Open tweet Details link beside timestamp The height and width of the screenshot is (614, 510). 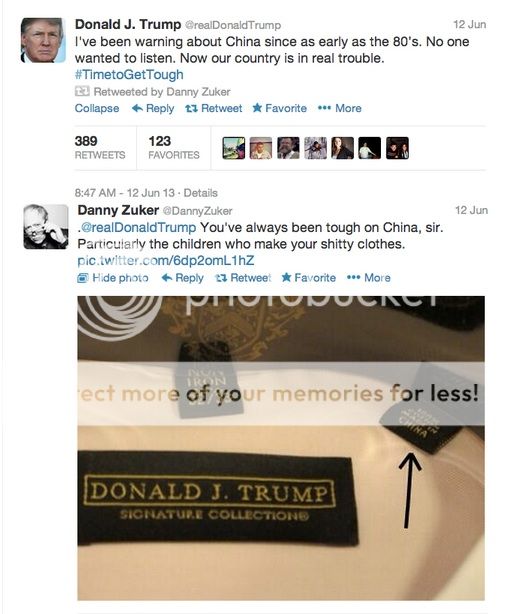(x=201, y=193)
